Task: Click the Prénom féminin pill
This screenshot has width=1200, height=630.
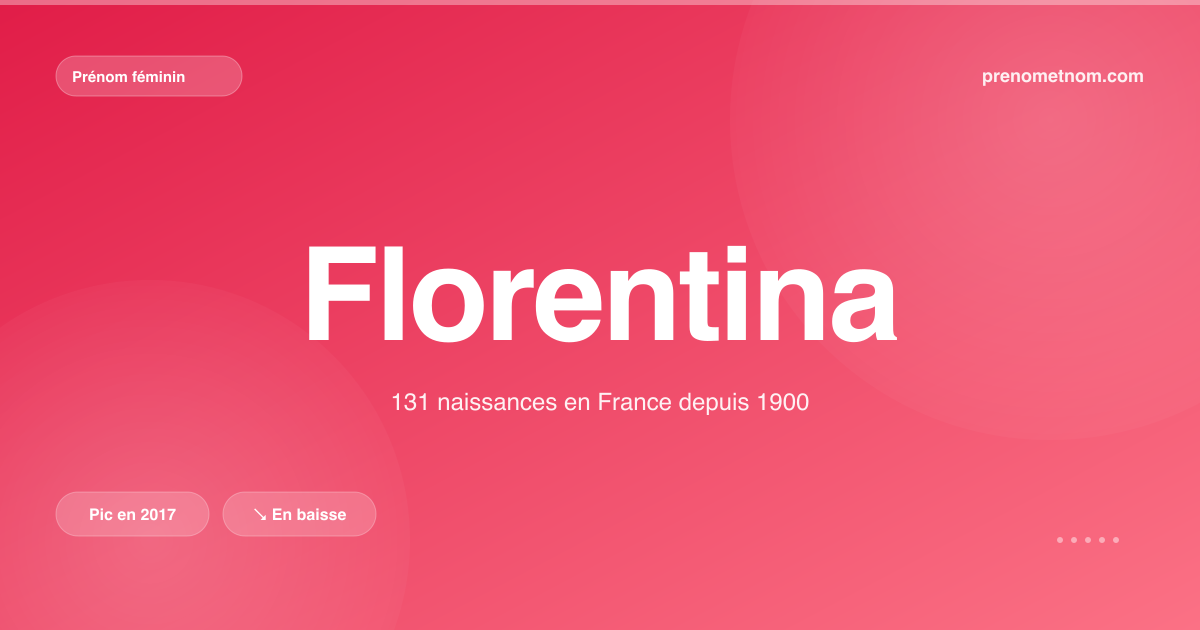Action: tap(149, 76)
